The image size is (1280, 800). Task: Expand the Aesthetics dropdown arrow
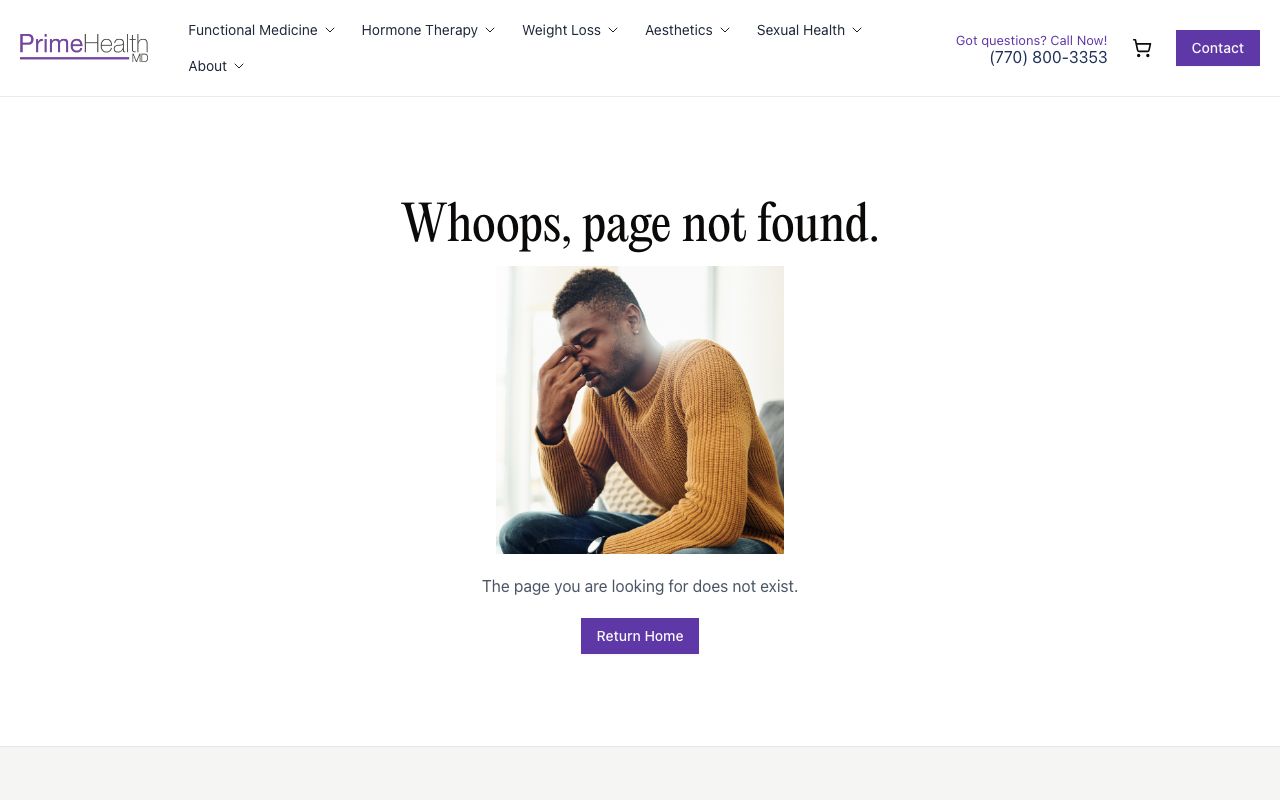coord(725,30)
